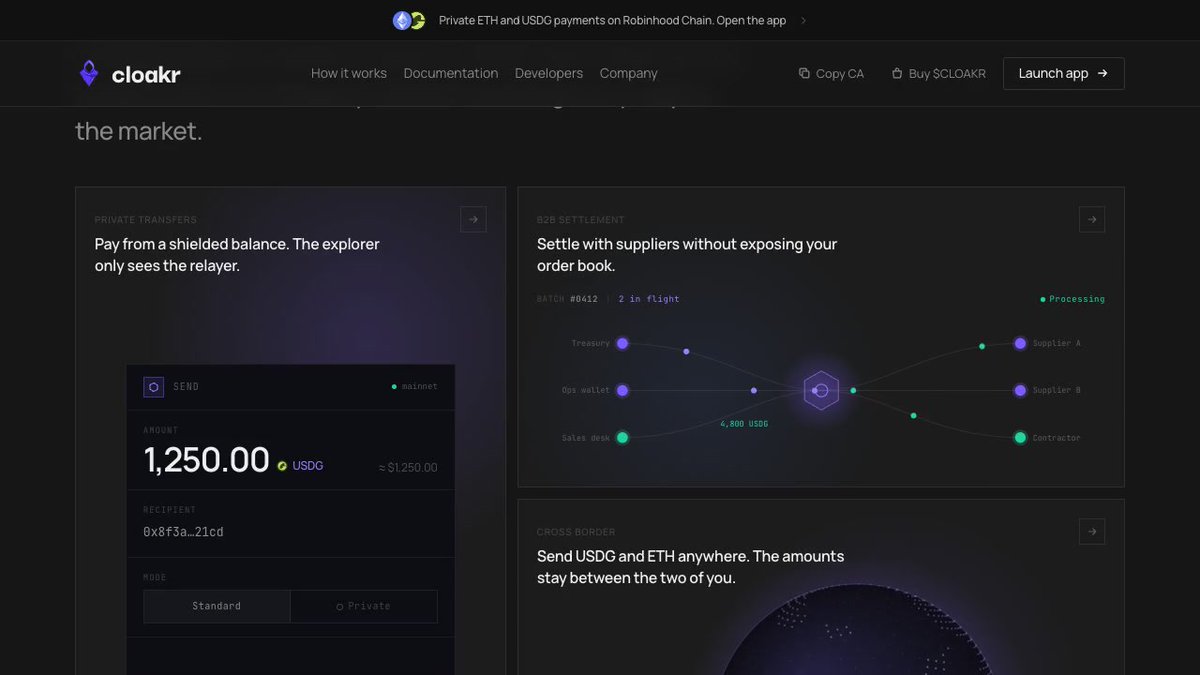Switch the send mode to Private
The width and height of the screenshot is (1200, 675).
click(364, 606)
